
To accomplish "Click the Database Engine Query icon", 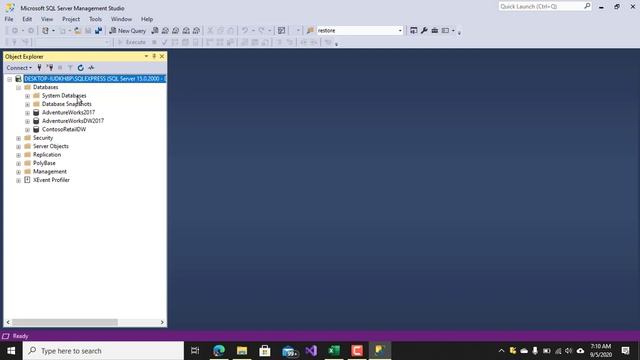I will (155, 31).
